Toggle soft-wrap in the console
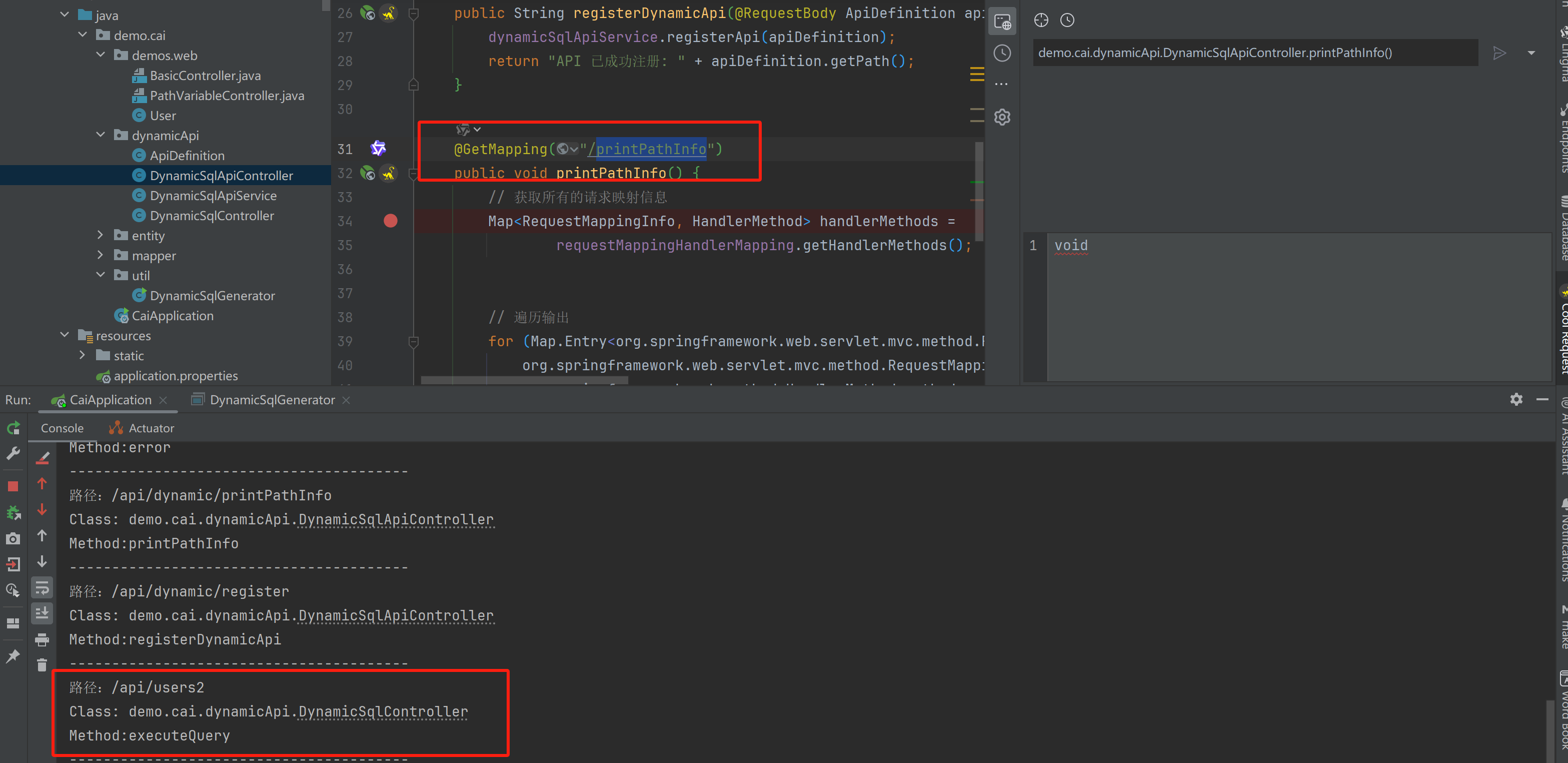The image size is (1568, 763). click(42, 587)
